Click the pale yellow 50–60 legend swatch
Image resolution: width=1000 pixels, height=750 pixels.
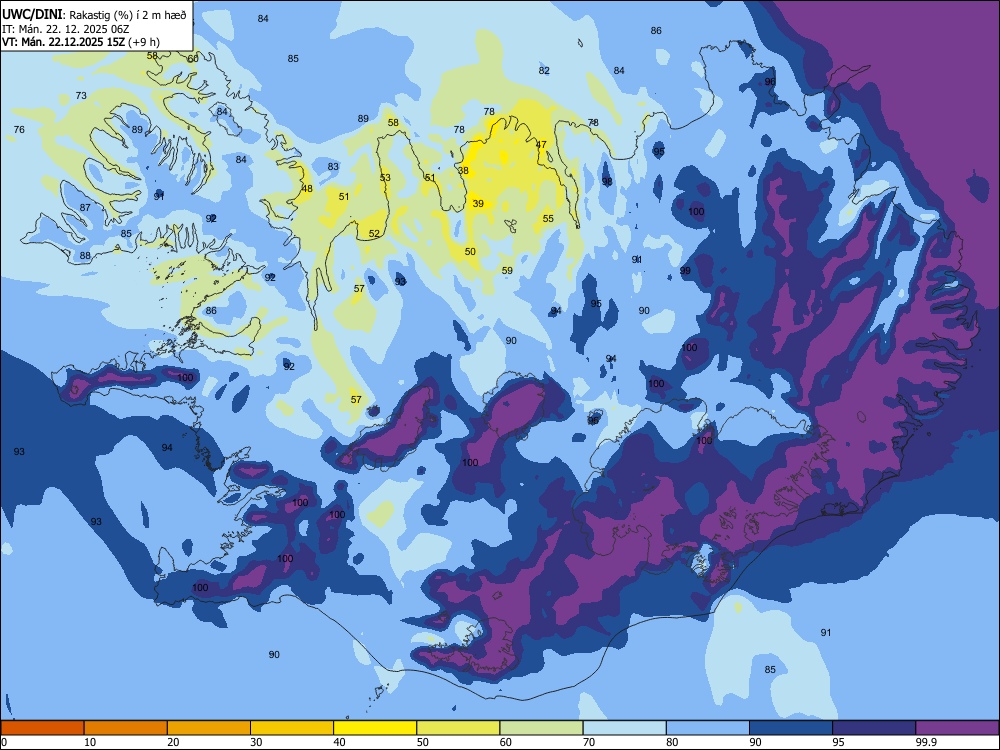(x=459, y=728)
